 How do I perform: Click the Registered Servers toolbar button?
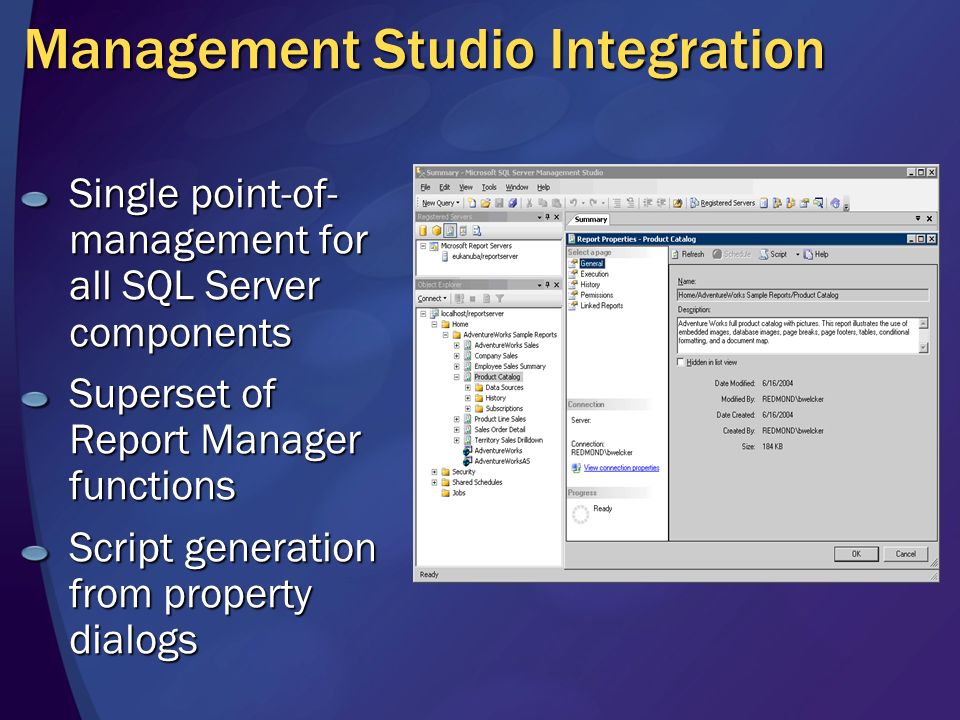point(722,203)
